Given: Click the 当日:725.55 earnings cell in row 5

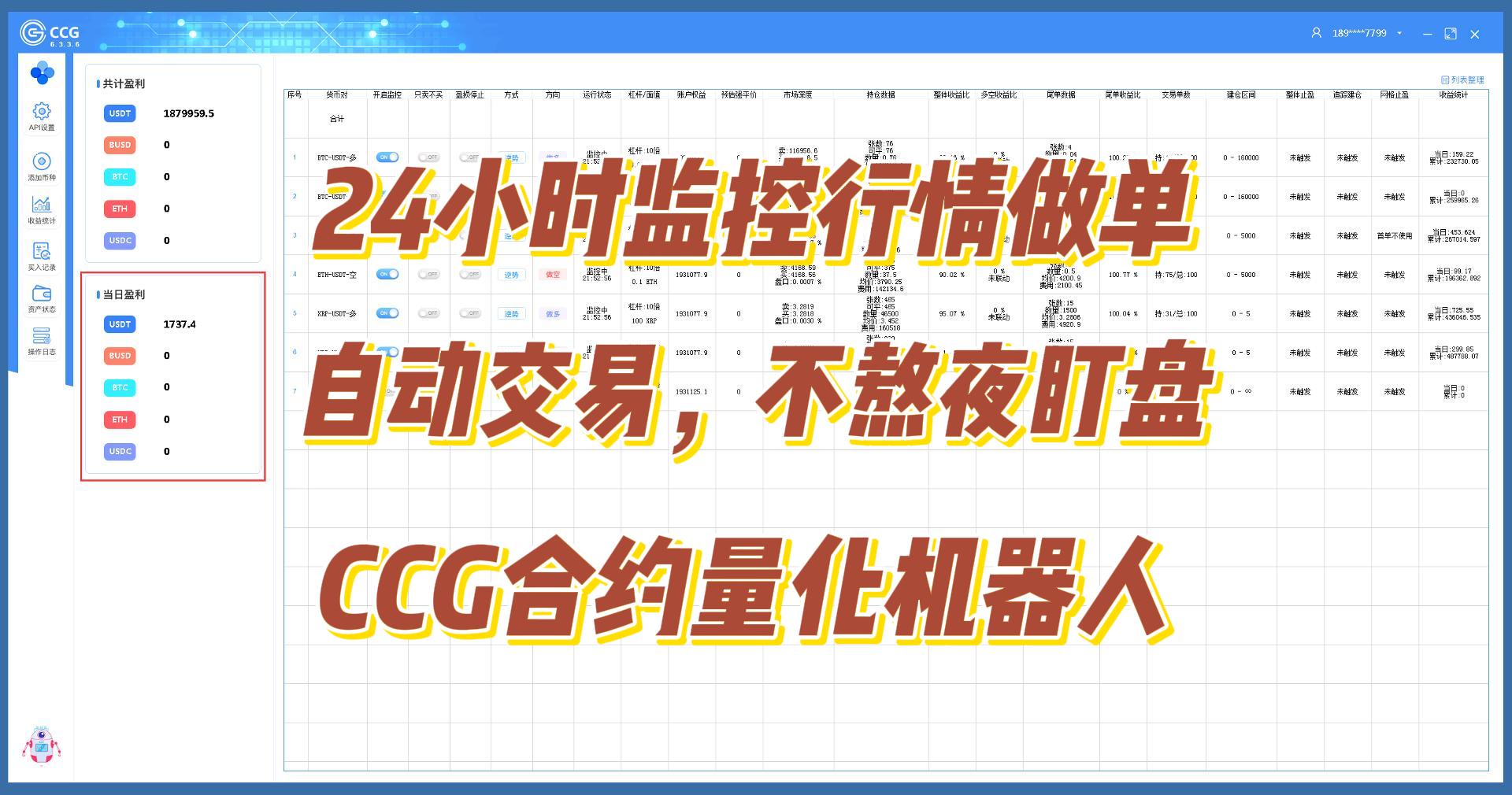Looking at the screenshot, I should (1454, 313).
